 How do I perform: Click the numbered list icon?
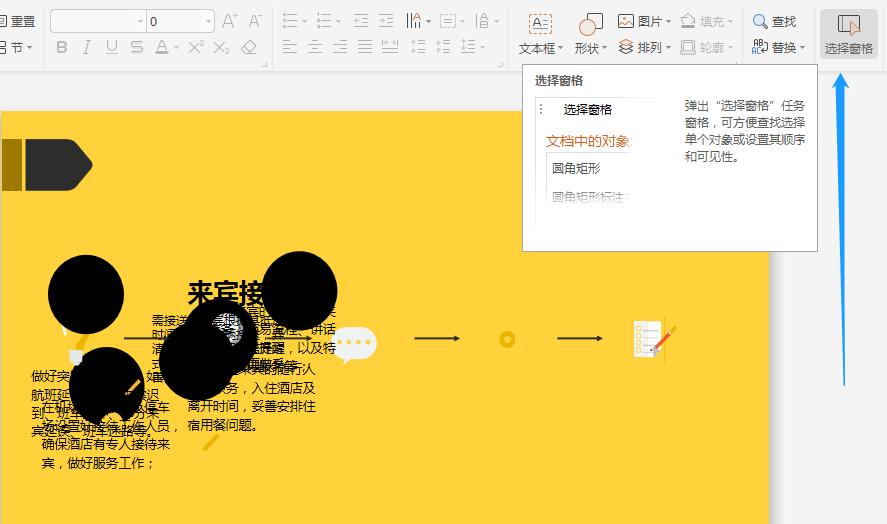[x=324, y=22]
